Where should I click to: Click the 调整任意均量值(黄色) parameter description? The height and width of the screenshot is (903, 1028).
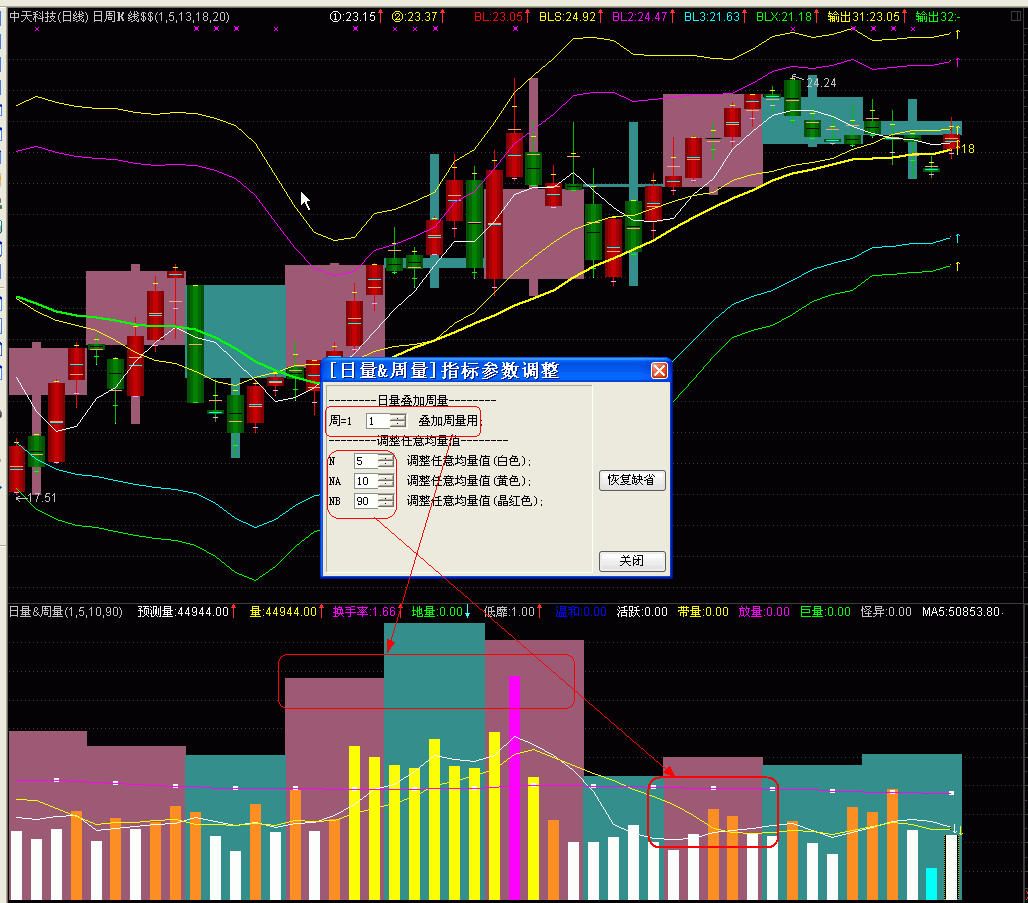pos(468,481)
